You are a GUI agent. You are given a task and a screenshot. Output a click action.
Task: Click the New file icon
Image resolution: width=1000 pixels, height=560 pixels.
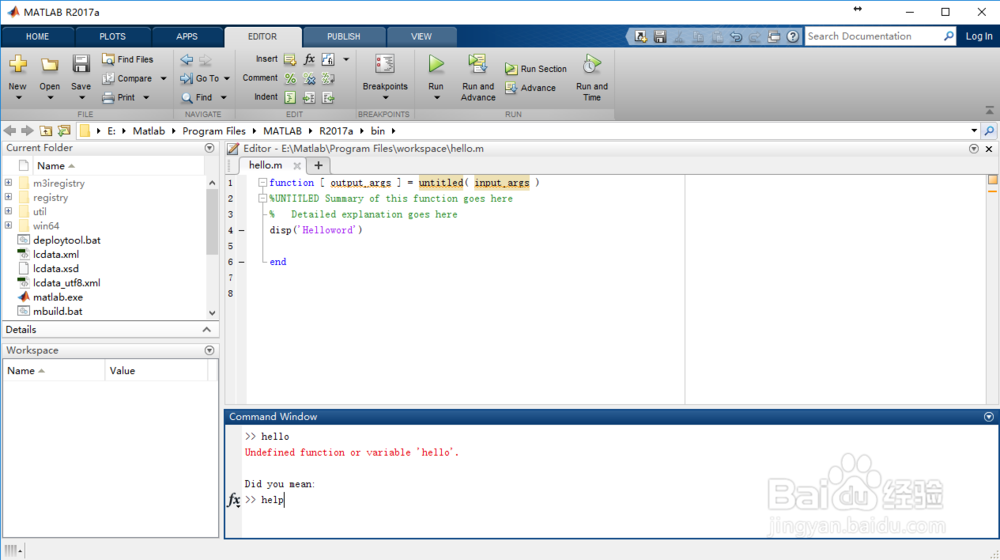pos(18,64)
